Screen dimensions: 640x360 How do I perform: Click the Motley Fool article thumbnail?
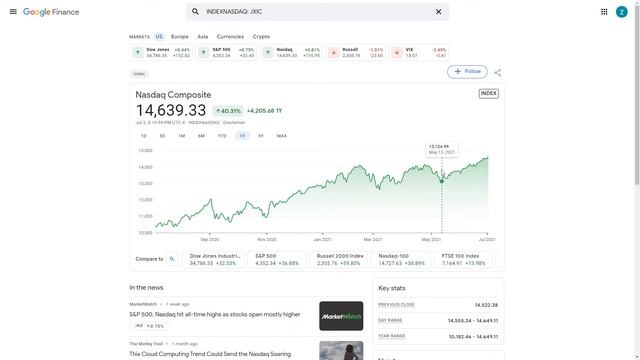tap(341, 351)
